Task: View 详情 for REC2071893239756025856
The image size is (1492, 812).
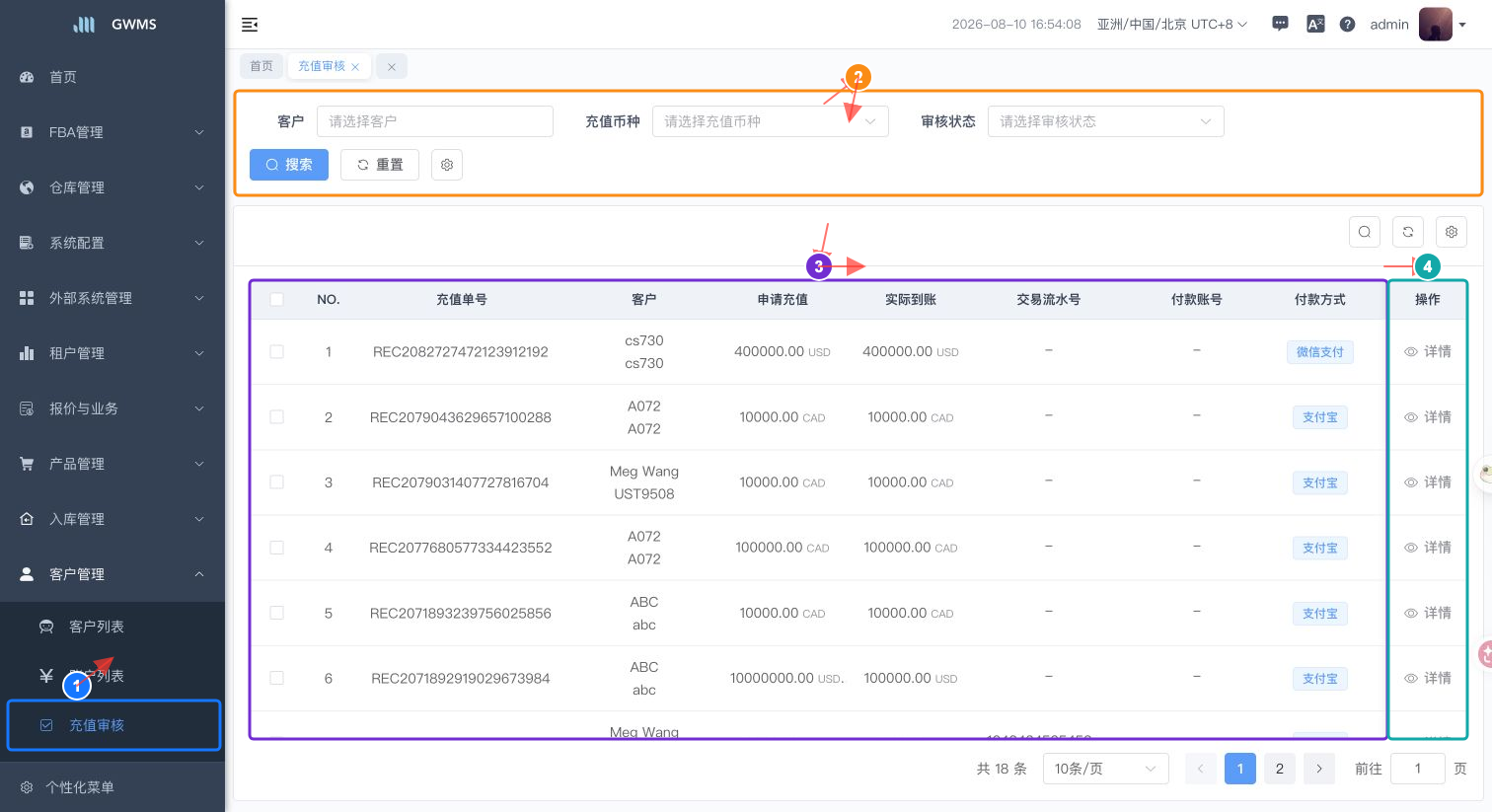Action: pyautogui.click(x=1428, y=613)
